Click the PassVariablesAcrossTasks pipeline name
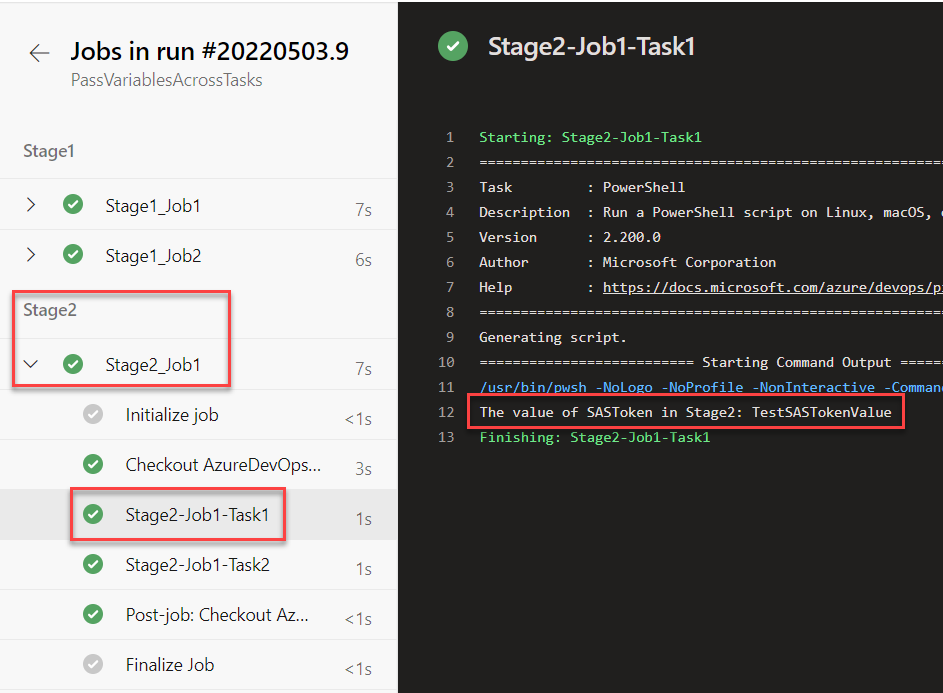 (x=167, y=80)
